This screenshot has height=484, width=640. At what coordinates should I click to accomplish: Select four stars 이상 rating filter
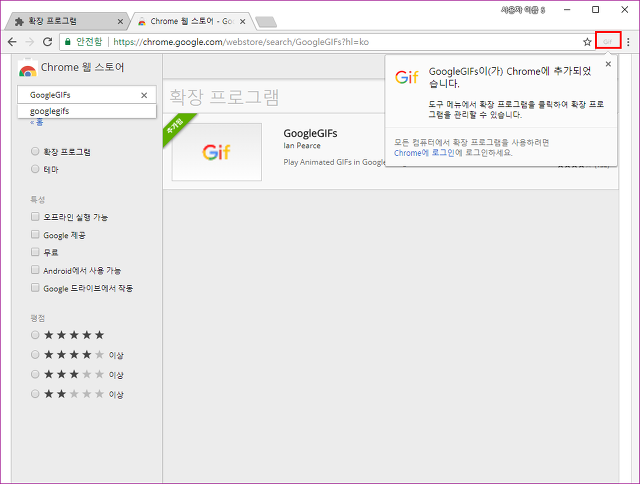point(35,355)
